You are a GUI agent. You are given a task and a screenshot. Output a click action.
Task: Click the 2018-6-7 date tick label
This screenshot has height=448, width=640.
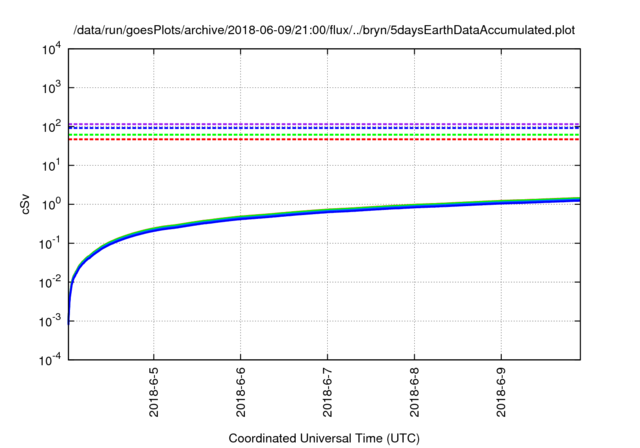(x=328, y=392)
